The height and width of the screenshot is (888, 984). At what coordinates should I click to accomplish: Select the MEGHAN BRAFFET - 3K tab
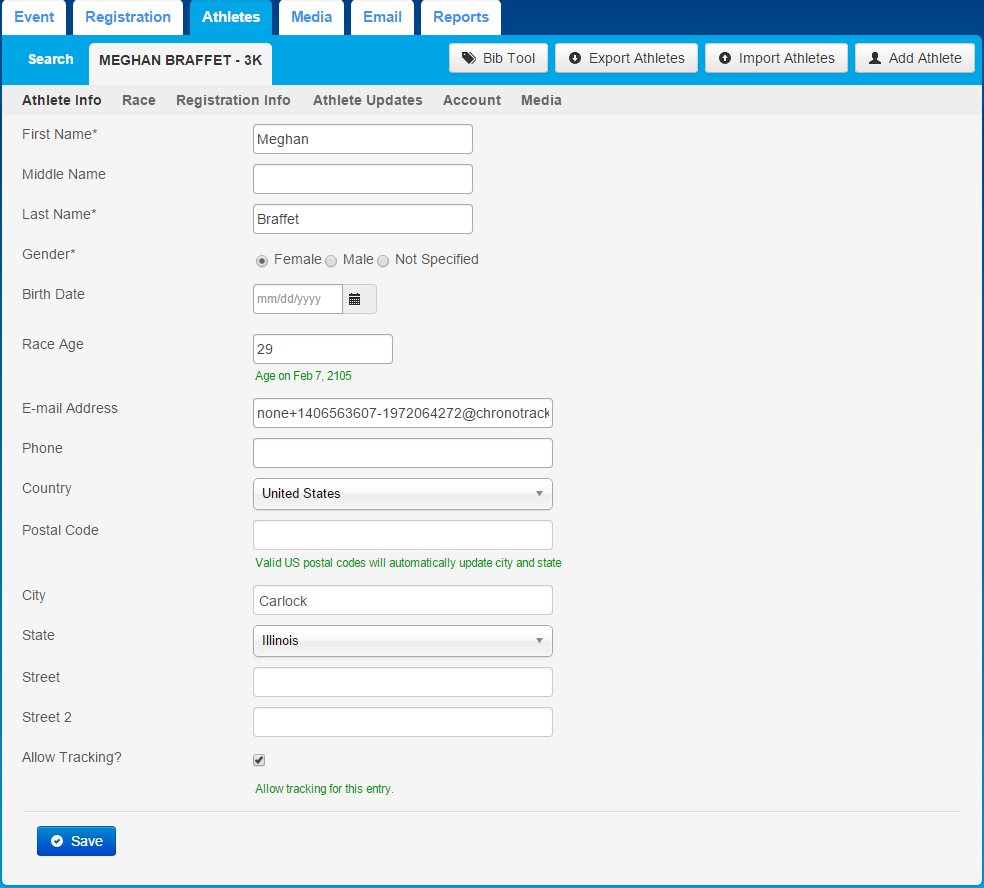click(180, 61)
